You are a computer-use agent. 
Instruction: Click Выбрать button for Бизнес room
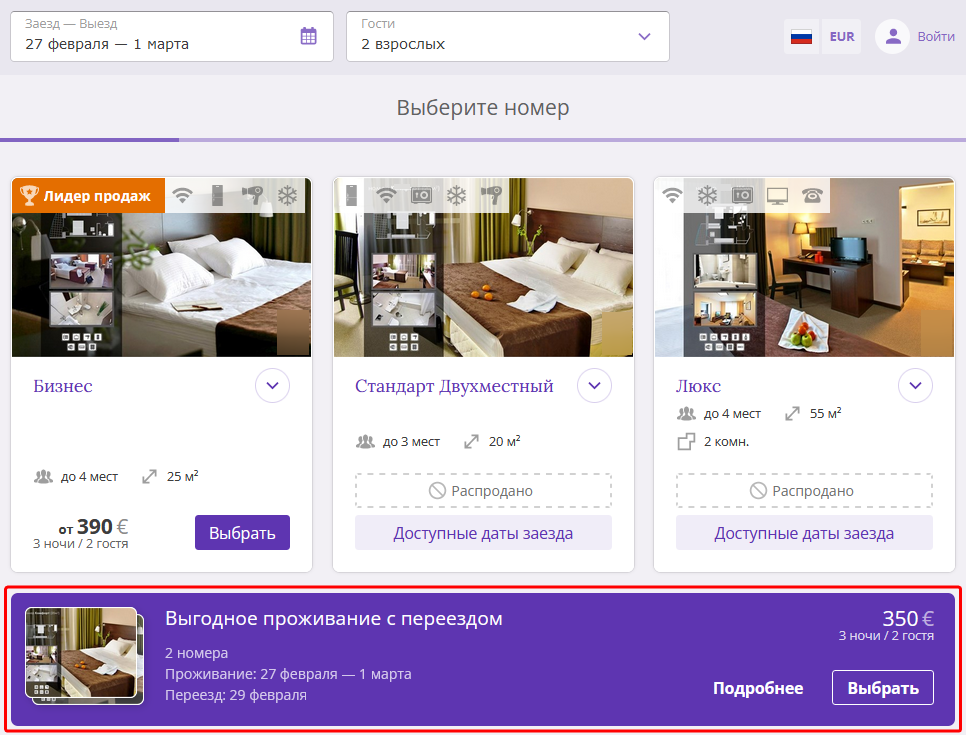(242, 532)
